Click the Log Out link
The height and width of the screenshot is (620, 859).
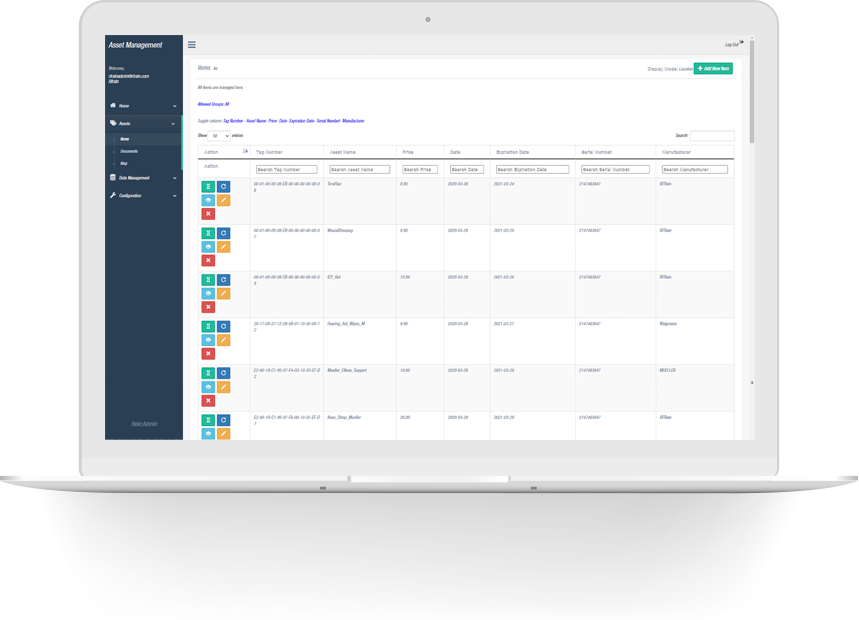(733, 45)
